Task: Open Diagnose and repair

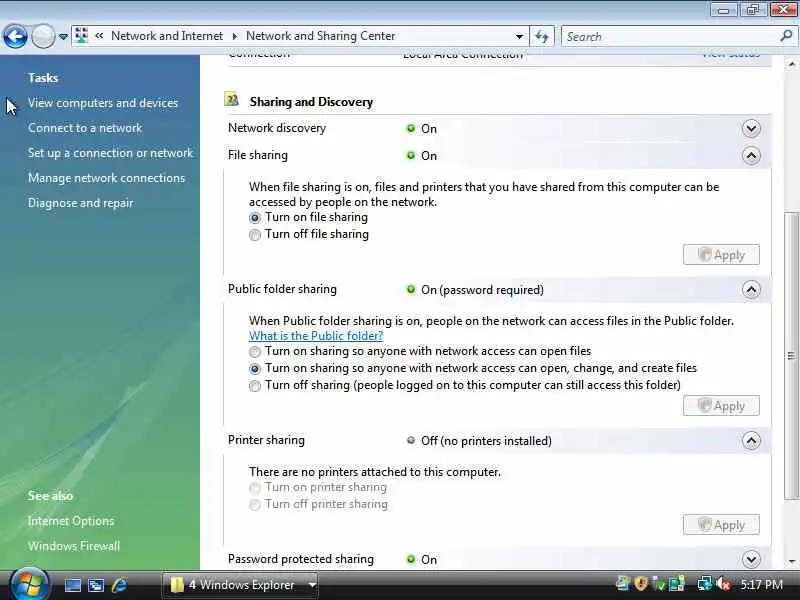Action: point(81,203)
